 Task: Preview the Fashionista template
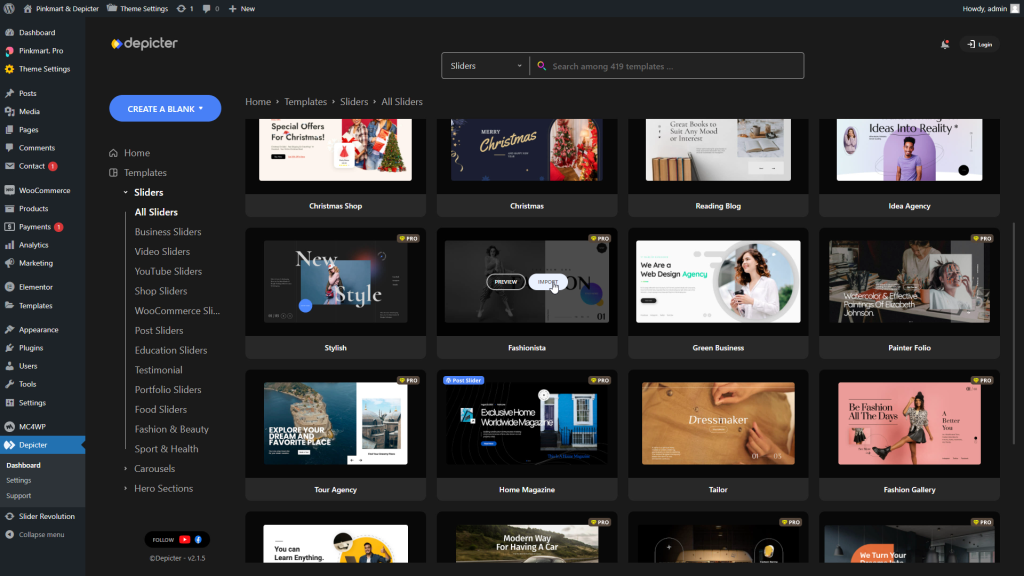505,282
